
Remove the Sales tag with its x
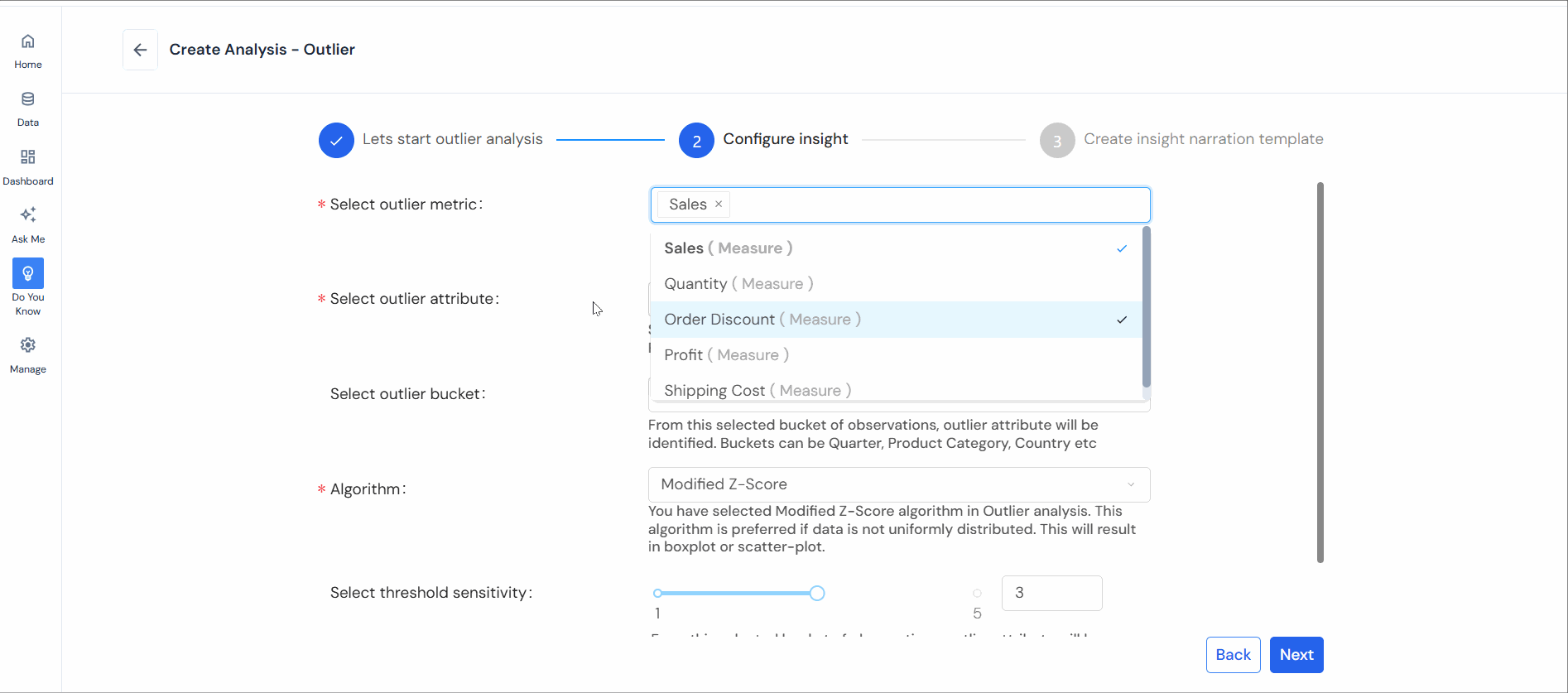coord(719,205)
